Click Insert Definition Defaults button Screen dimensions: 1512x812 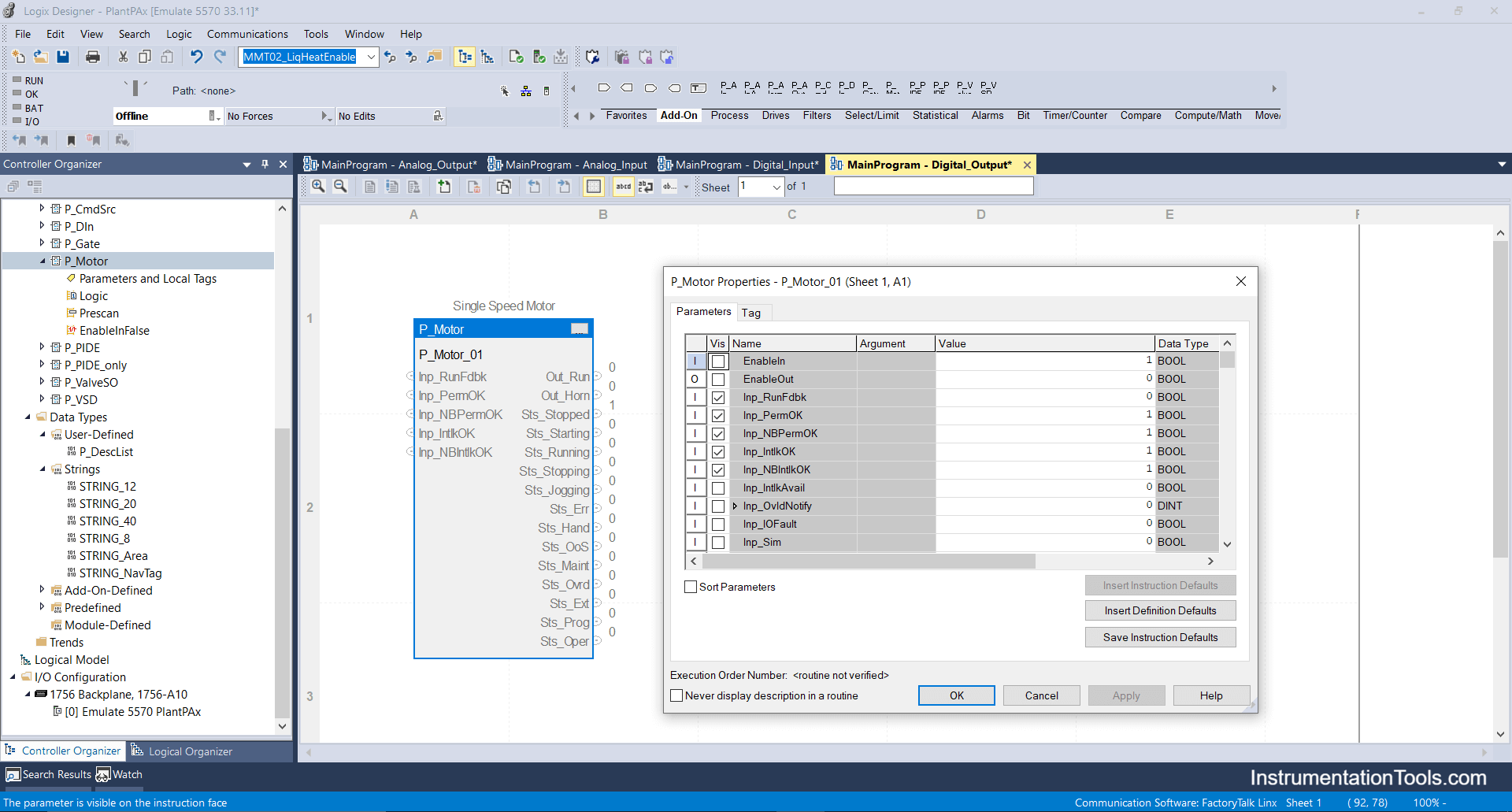[x=1160, y=610]
